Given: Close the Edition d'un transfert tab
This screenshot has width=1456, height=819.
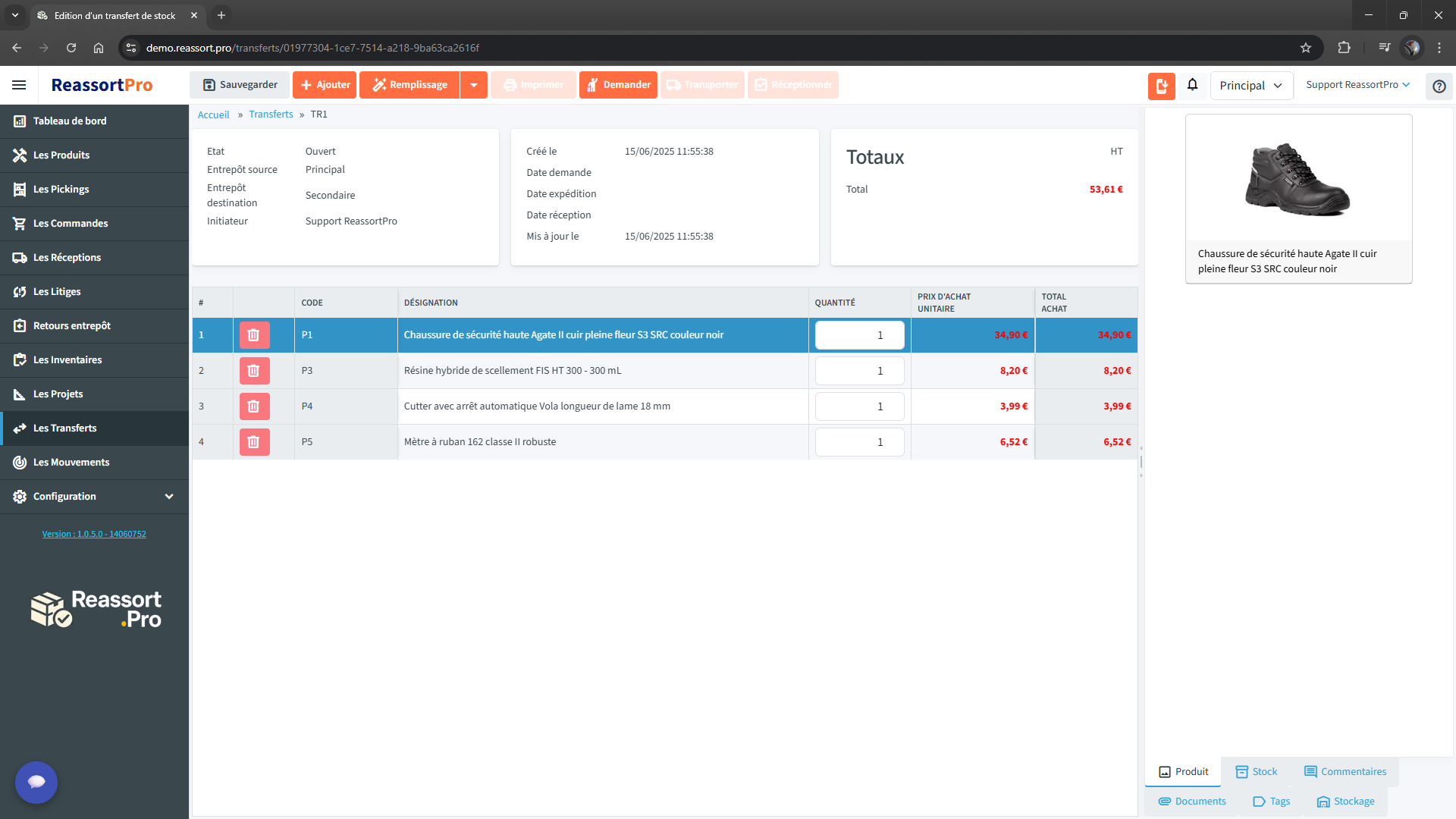Looking at the screenshot, I should pos(194,15).
